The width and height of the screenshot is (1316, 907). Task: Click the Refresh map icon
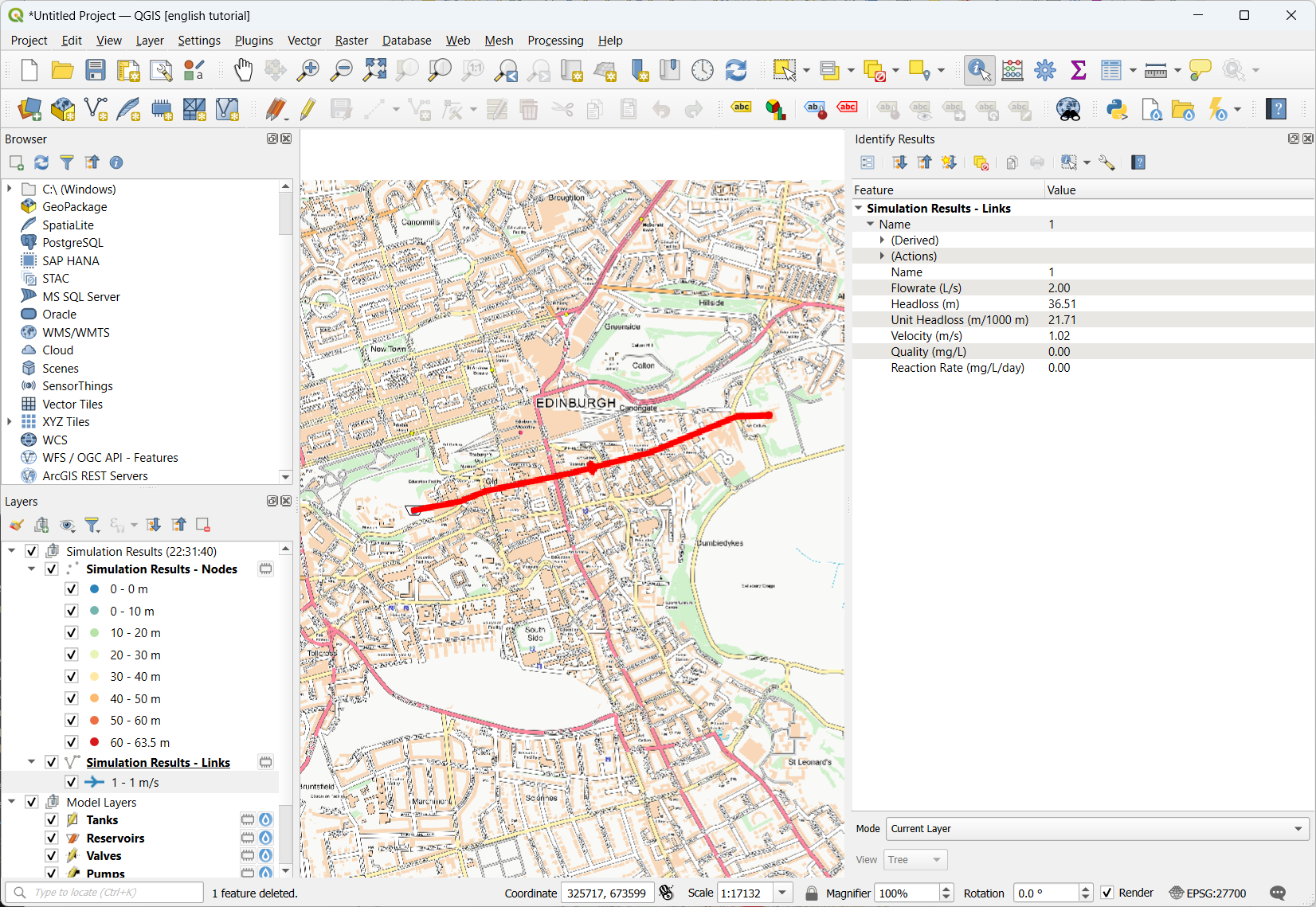pos(735,70)
